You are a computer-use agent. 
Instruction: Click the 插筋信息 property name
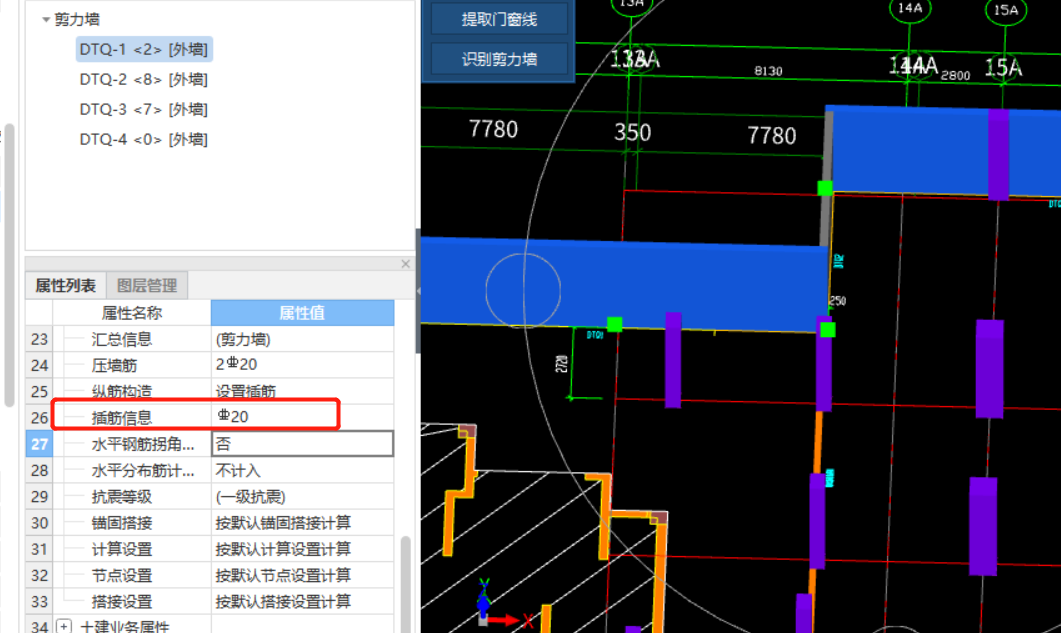pyautogui.click(x=122, y=418)
